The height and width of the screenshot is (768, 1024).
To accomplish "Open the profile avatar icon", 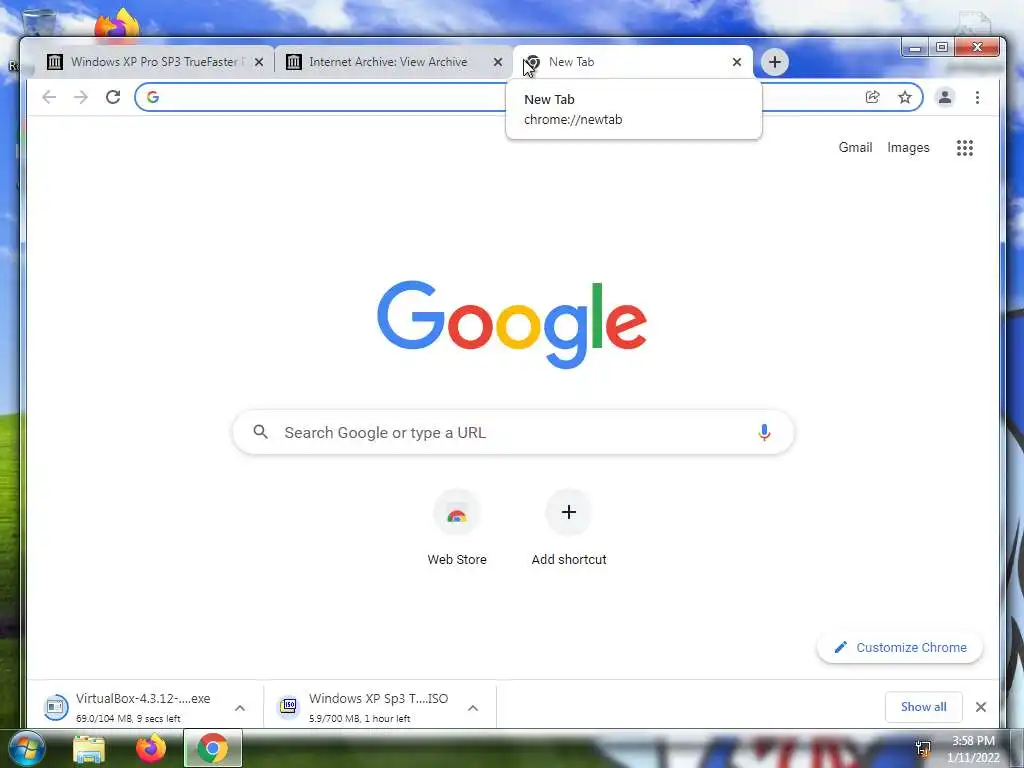I will point(945,97).
